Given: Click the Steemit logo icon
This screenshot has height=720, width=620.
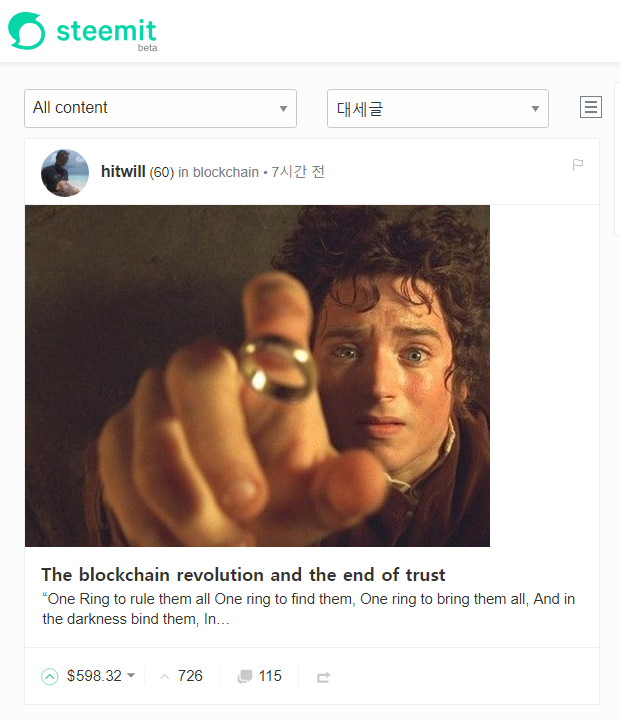Looking at the screenshot, I should [27, 31].
